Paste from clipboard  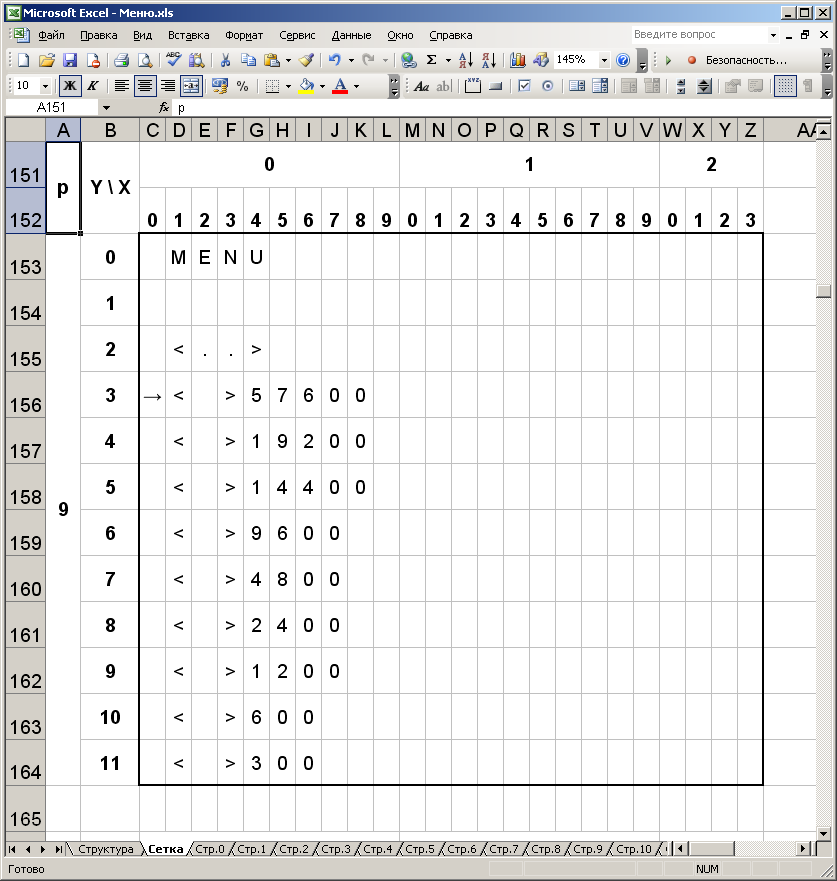(272, 60)
